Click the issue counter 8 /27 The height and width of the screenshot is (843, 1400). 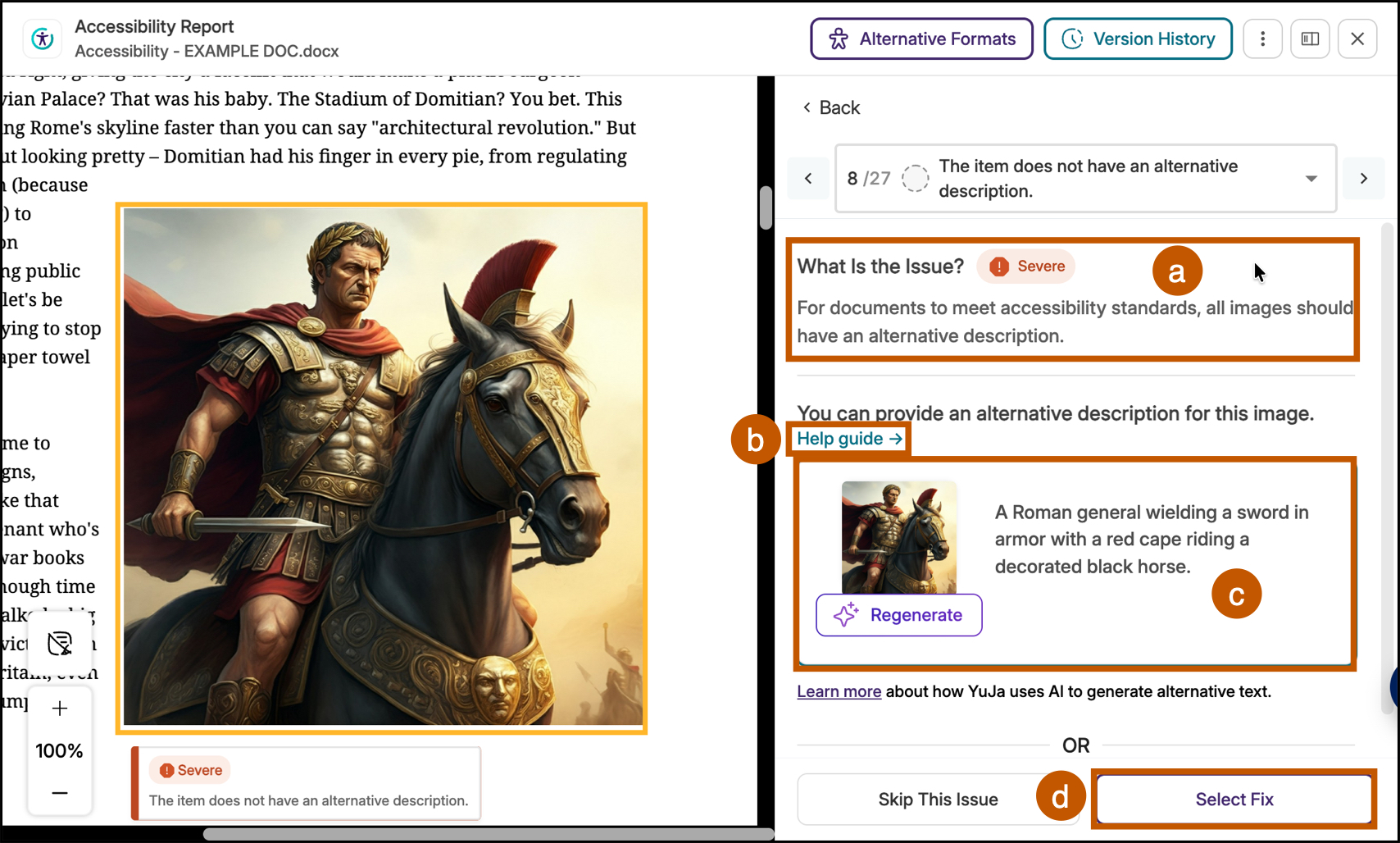click(x=869, y=178)
